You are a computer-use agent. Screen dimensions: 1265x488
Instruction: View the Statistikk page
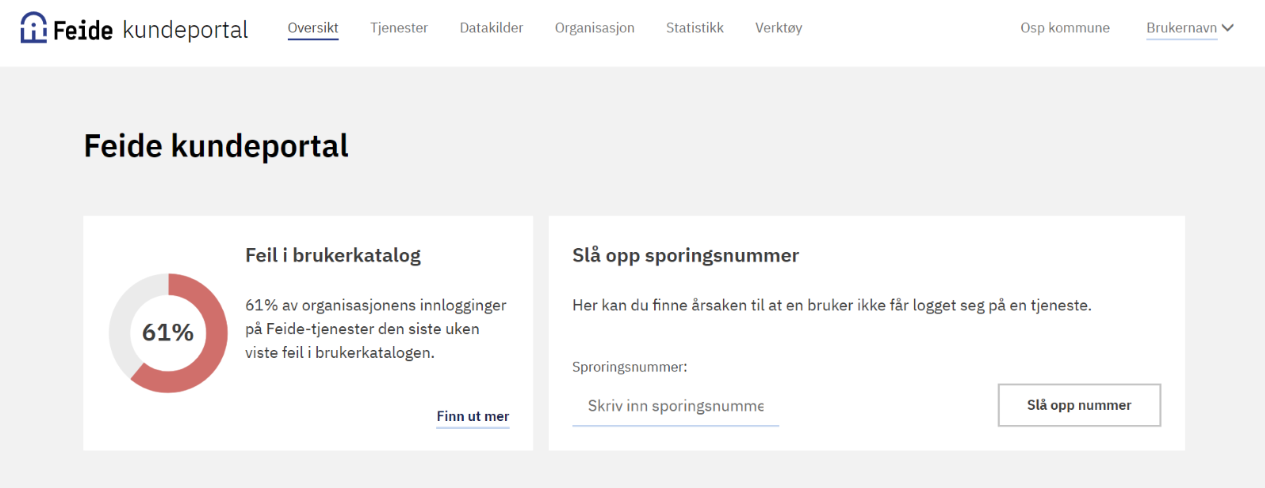point(695,28)
